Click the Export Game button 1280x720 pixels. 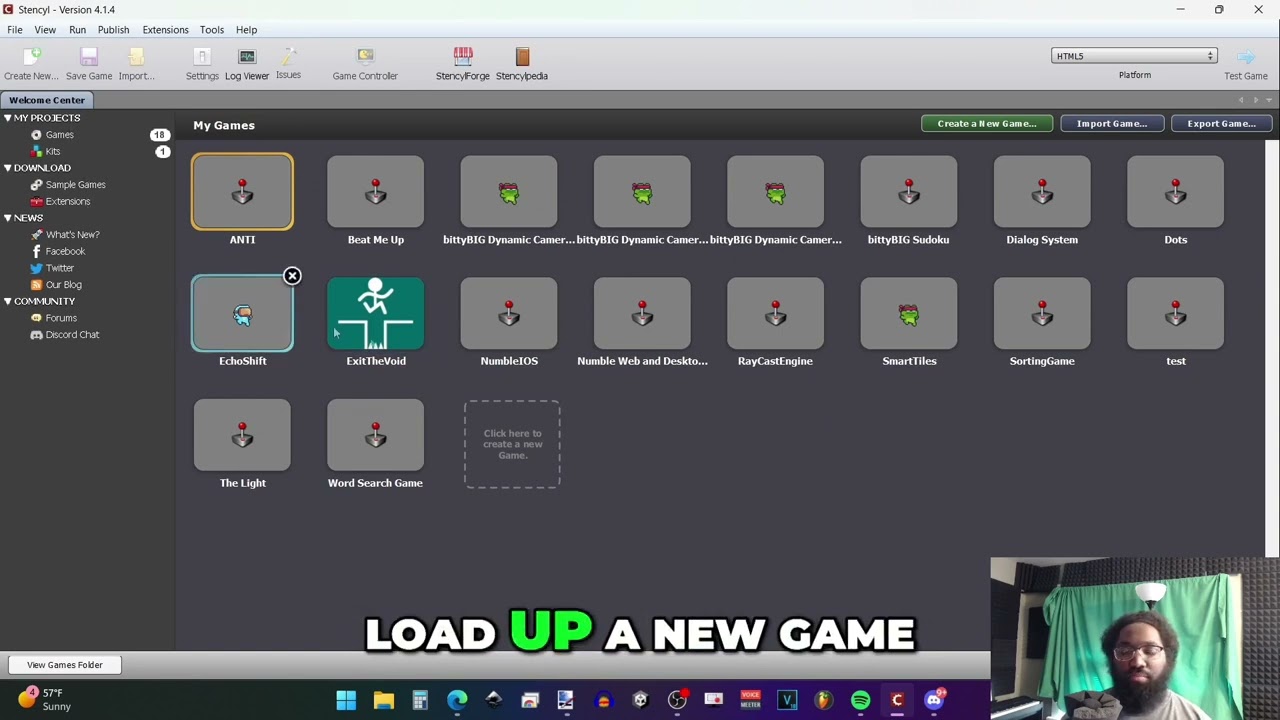1221,123
